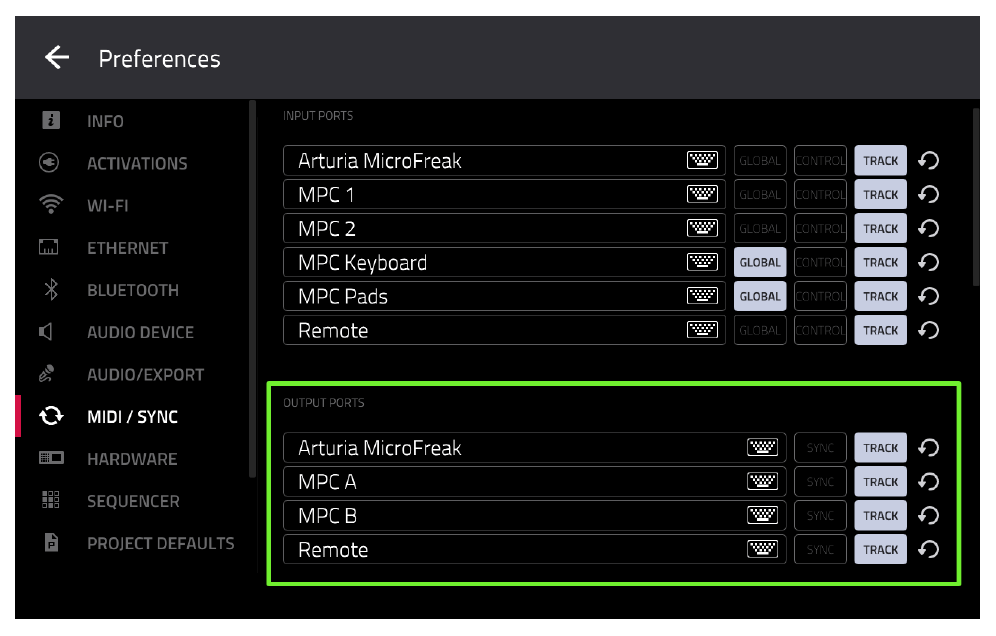The width and height of the screenshot is (996, 636).
Task: Enable CONTROL for Arturia MicroFreak input
Action: (820, 160)
